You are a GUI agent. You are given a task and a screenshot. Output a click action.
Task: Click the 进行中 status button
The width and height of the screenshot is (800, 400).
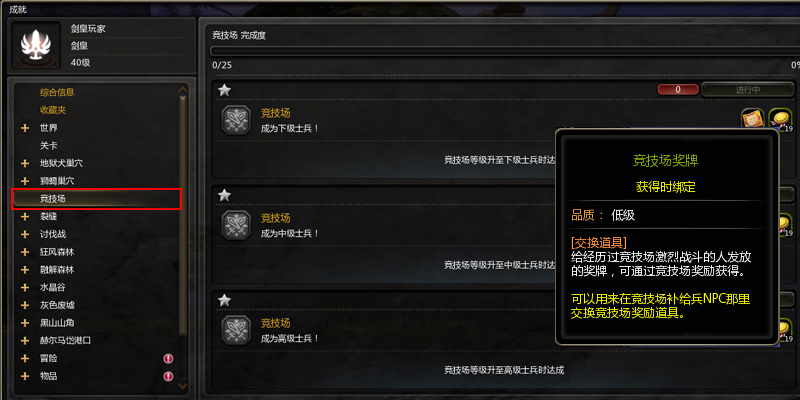(747, 89)
